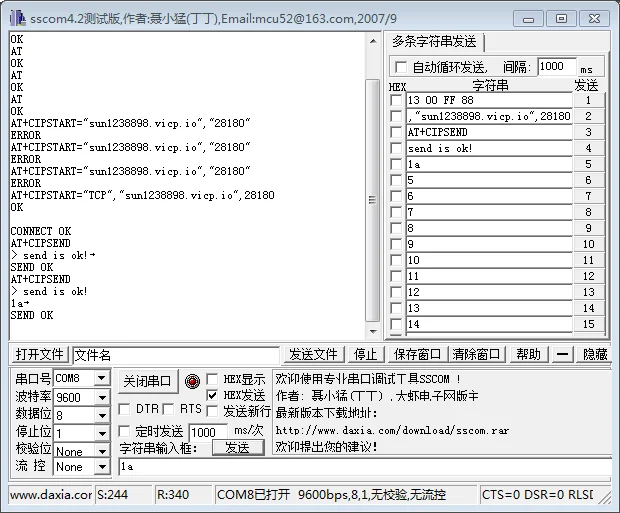620x513 pixels.
Task: Open the data bits dropdown showing 8
Action: click(x=102, y=415)
